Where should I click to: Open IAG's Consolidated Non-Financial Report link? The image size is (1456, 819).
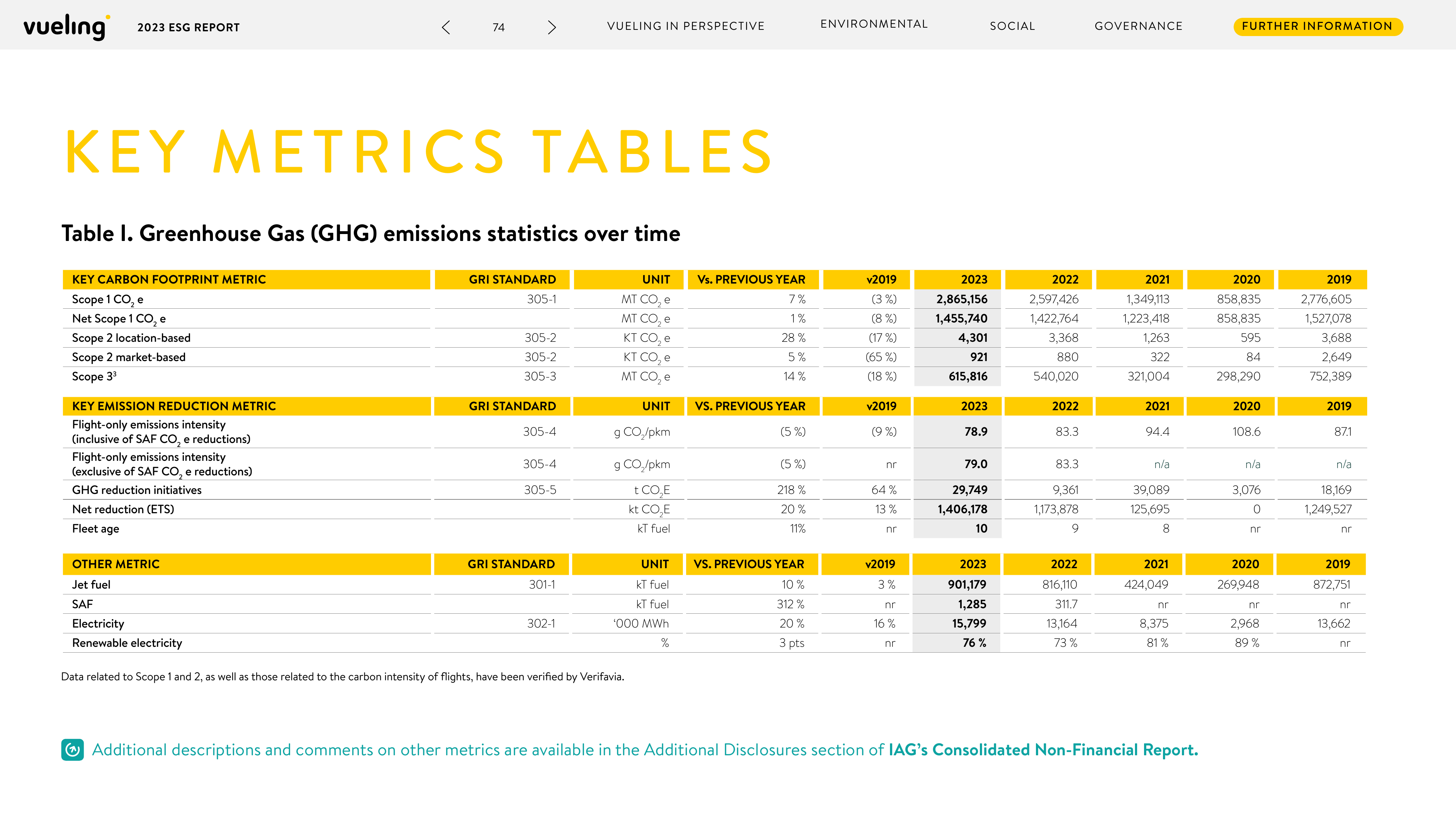coord(1043,749)
